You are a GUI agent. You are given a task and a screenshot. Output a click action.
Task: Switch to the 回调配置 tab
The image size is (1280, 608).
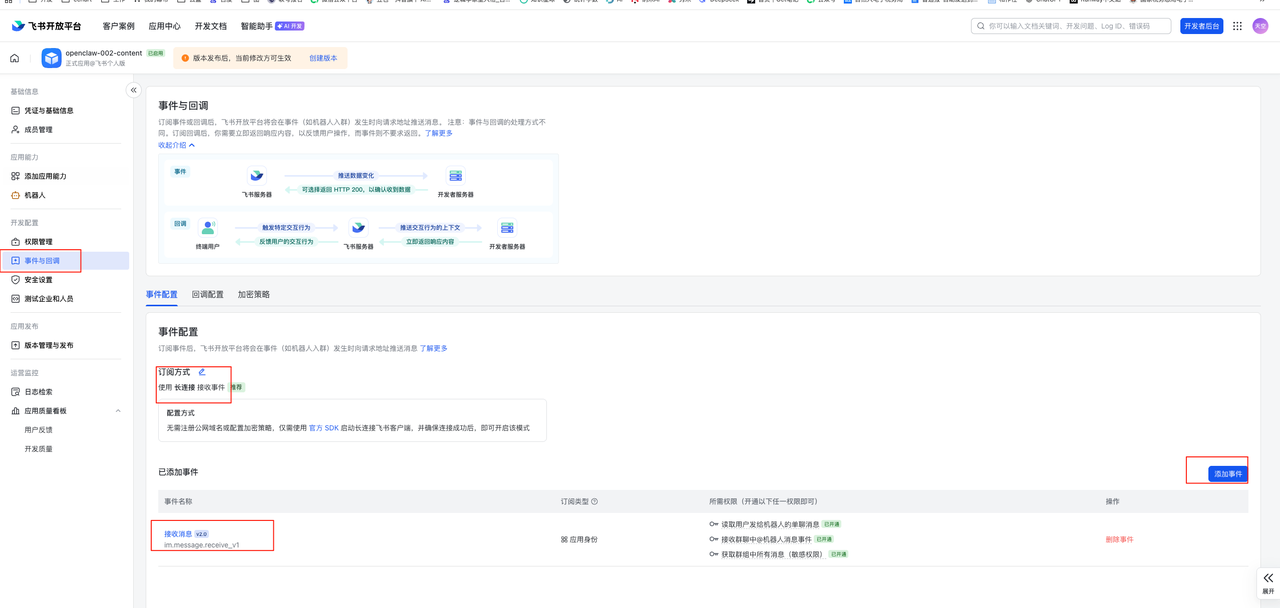tap(208, 295)
